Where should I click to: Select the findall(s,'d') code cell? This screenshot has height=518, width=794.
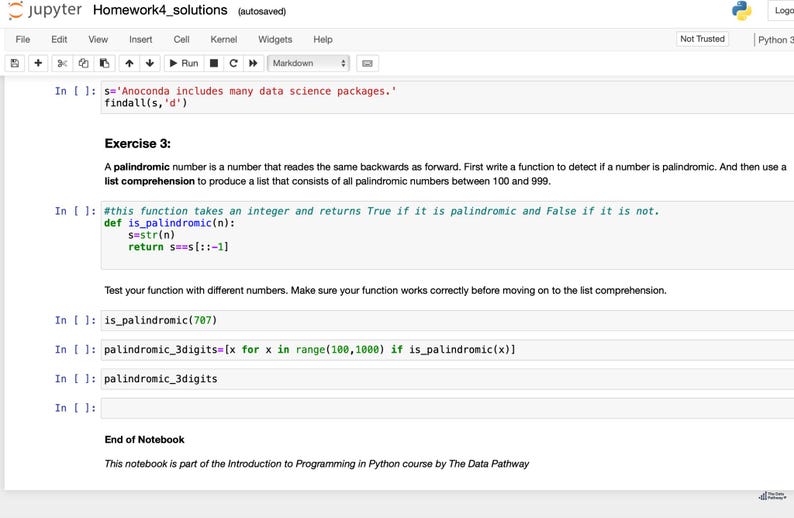447,97
